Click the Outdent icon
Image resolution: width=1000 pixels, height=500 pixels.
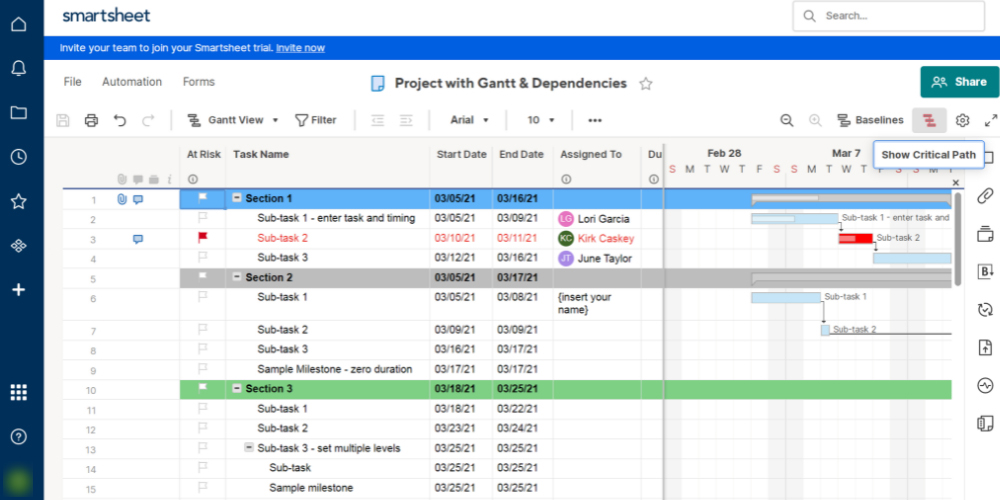[378, 120]
